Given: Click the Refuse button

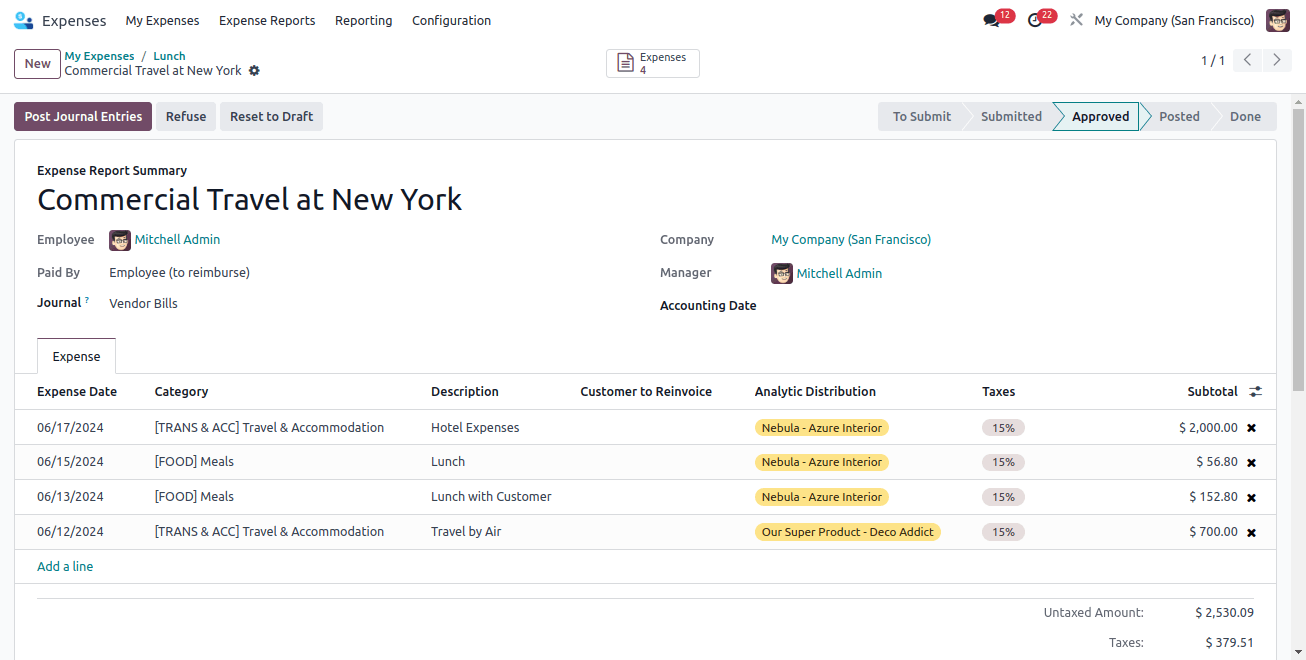Looking at the screenshot, I should (186, 116).
